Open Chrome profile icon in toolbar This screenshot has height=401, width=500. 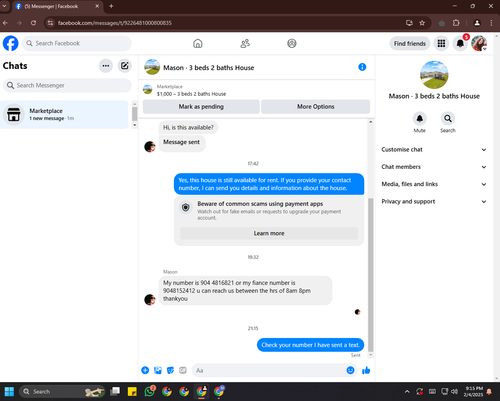tap(477, 23)
